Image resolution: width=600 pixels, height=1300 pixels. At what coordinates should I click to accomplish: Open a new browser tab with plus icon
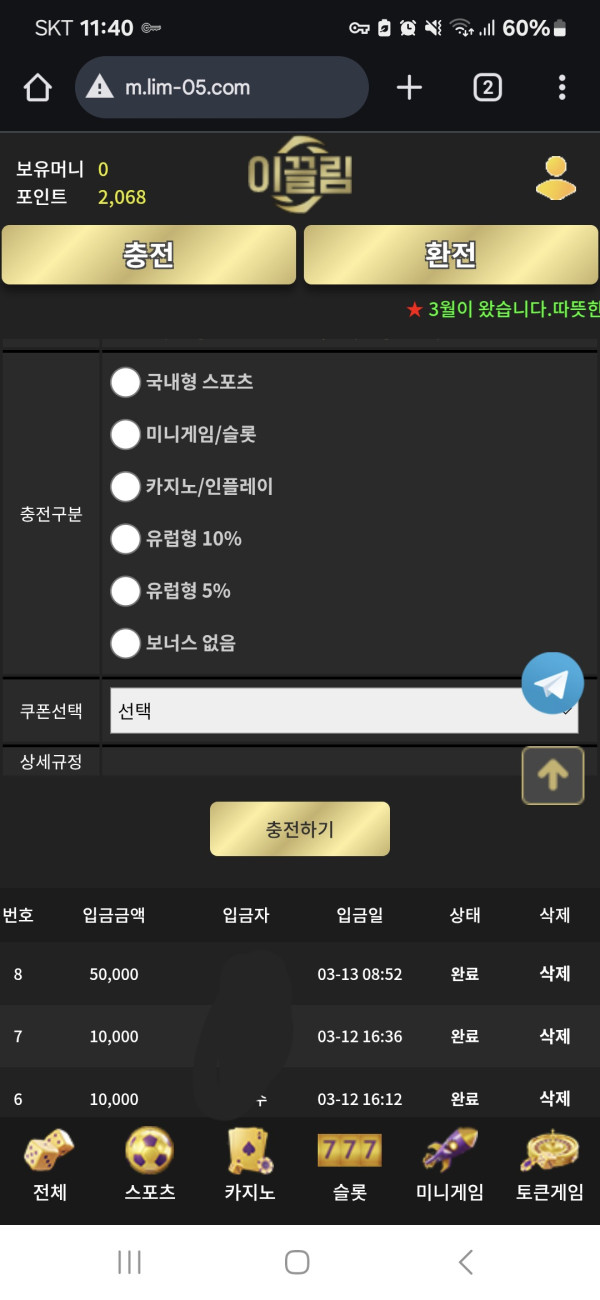409,88
